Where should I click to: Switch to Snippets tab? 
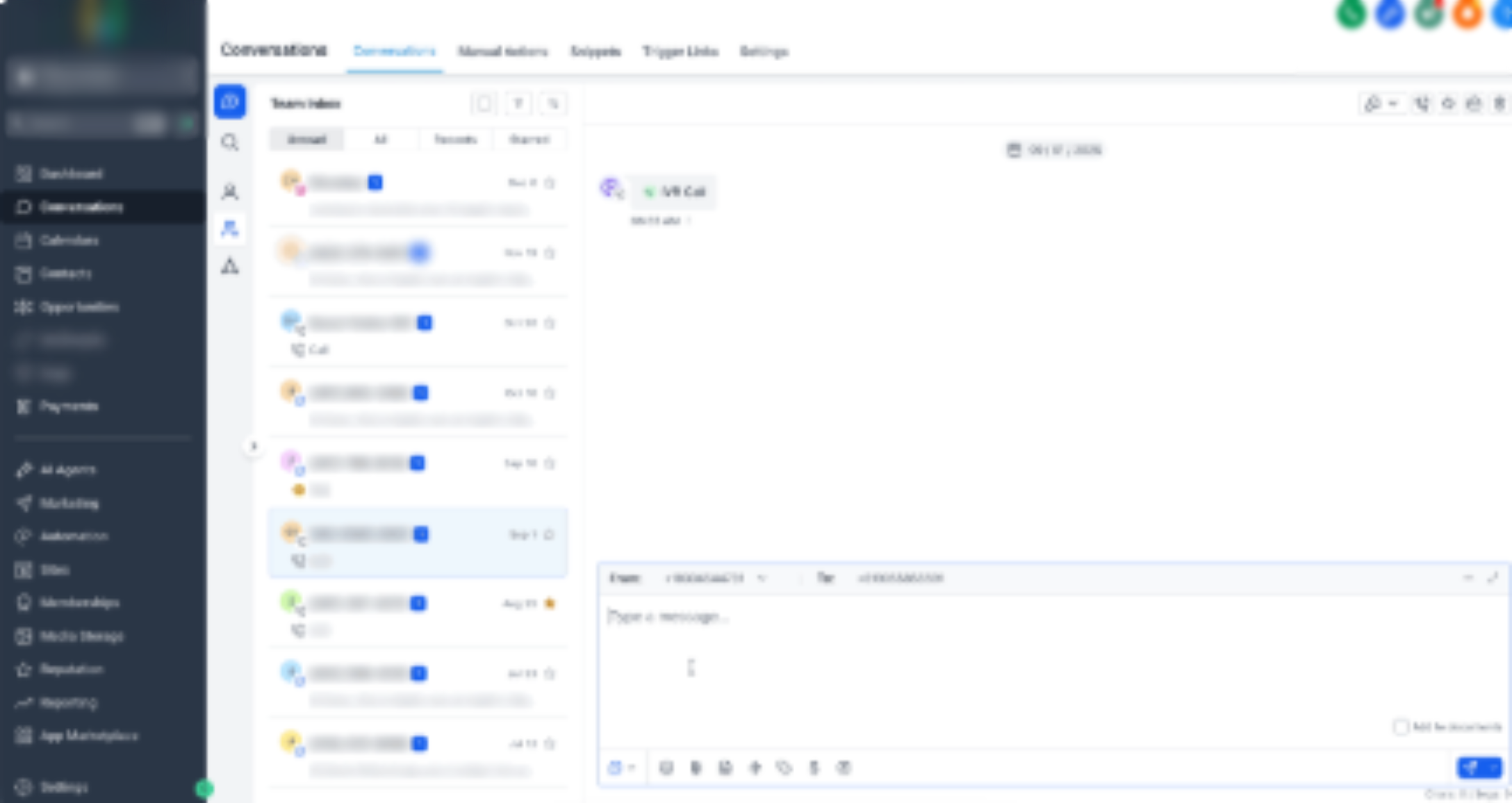point(595,51)
